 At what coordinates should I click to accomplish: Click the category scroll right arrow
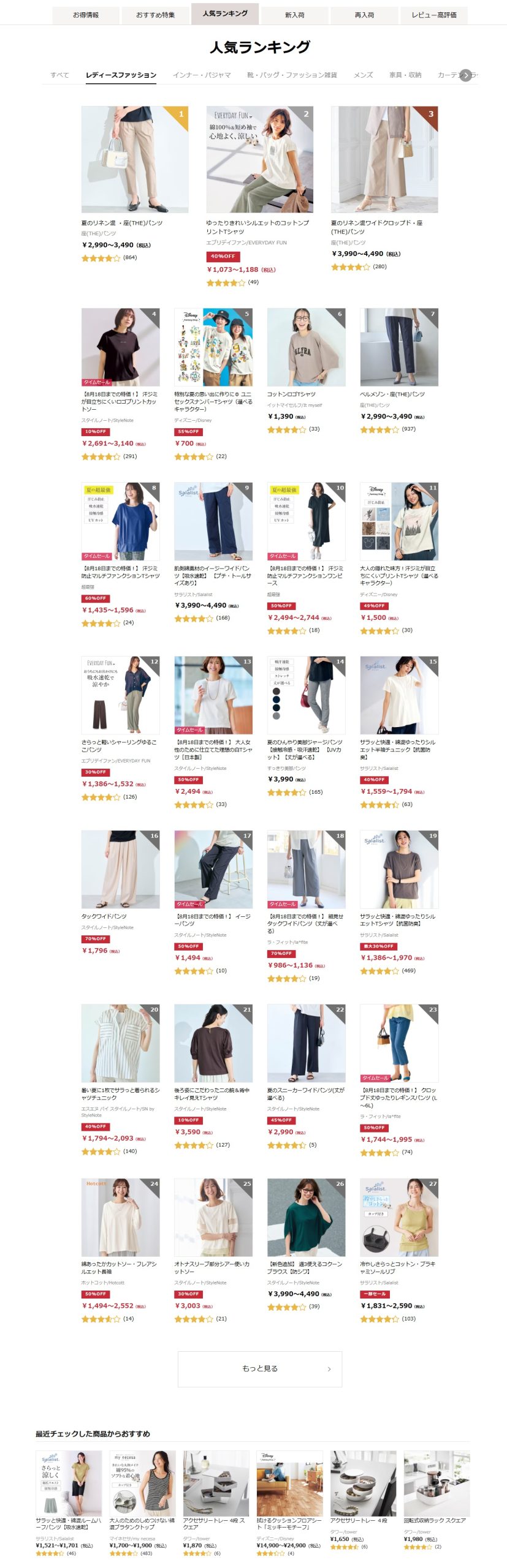point(466,75)
